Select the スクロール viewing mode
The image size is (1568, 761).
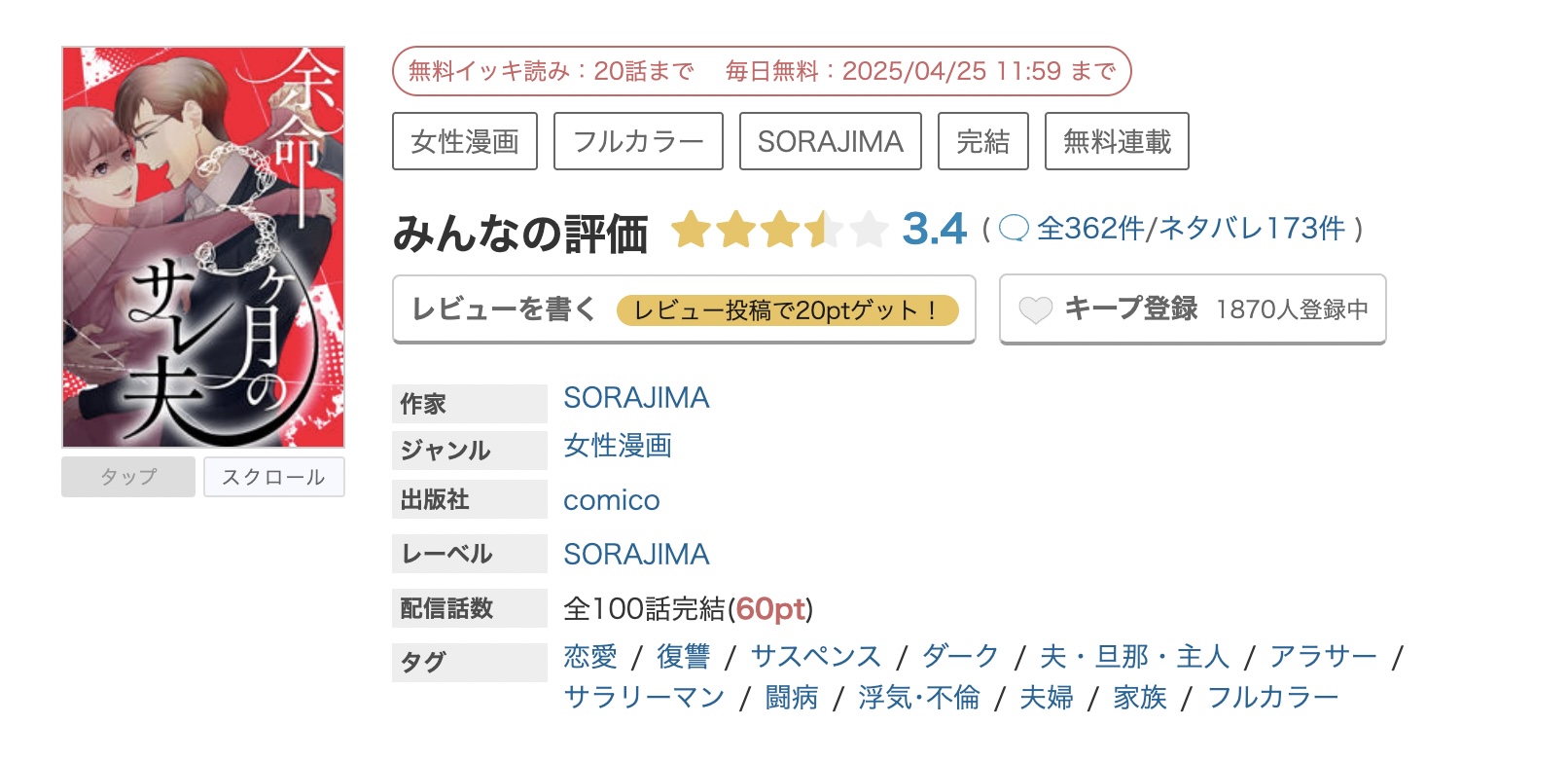click(273, 477)
